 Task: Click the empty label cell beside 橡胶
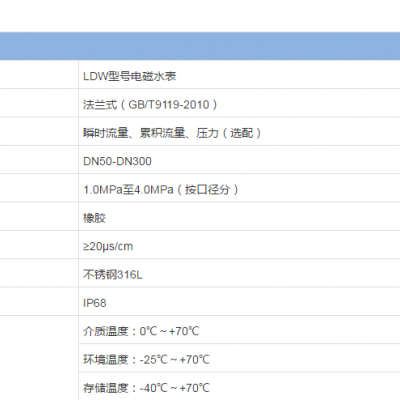(x=39, y=216)
